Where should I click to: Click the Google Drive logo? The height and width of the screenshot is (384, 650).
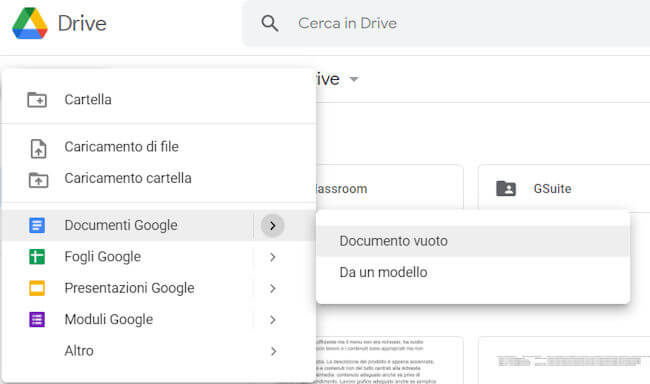[30, 24]
